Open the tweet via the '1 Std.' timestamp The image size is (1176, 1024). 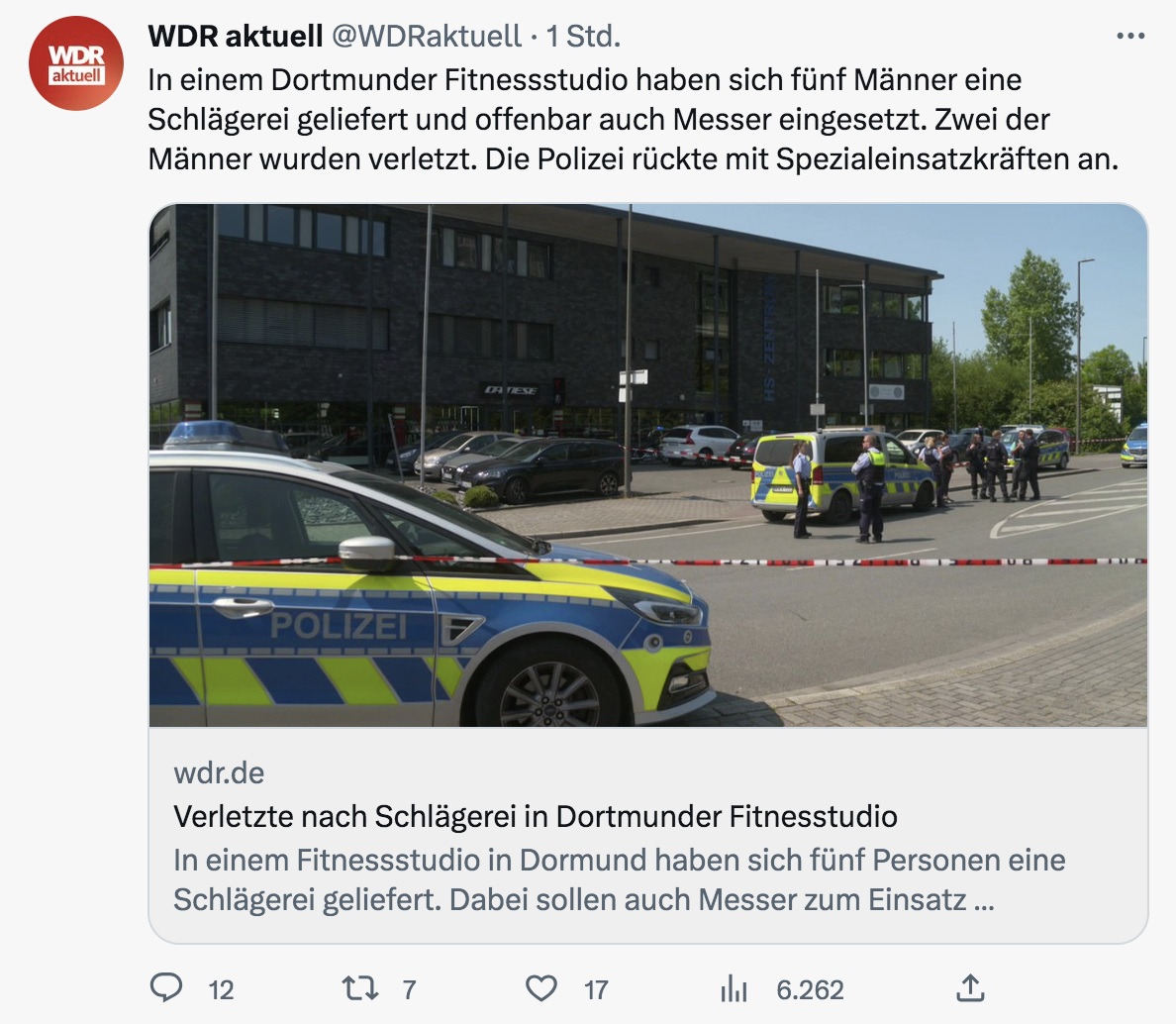coord(583,36)
